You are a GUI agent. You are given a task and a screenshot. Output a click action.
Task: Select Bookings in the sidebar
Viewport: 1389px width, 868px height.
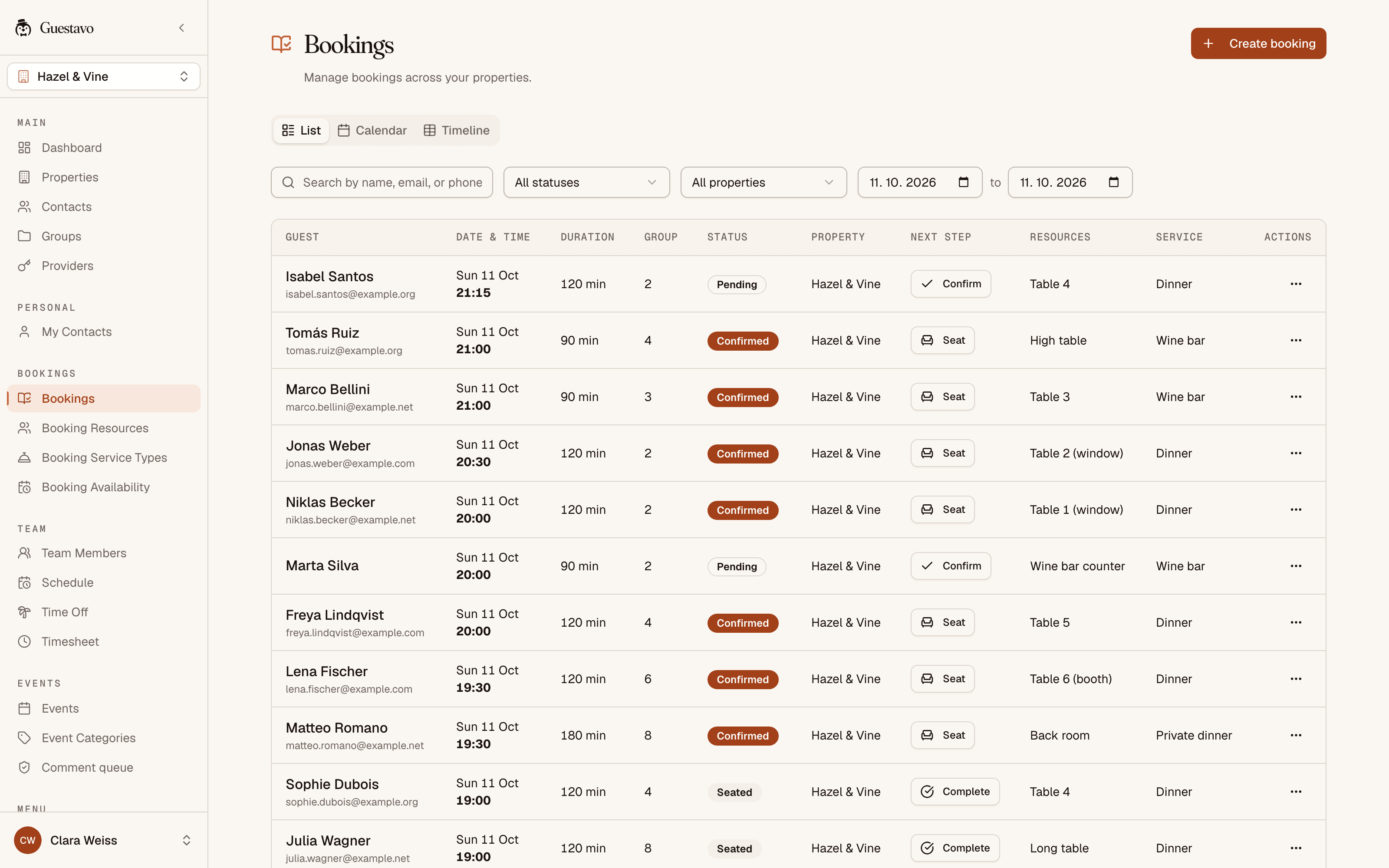point(104,398)
